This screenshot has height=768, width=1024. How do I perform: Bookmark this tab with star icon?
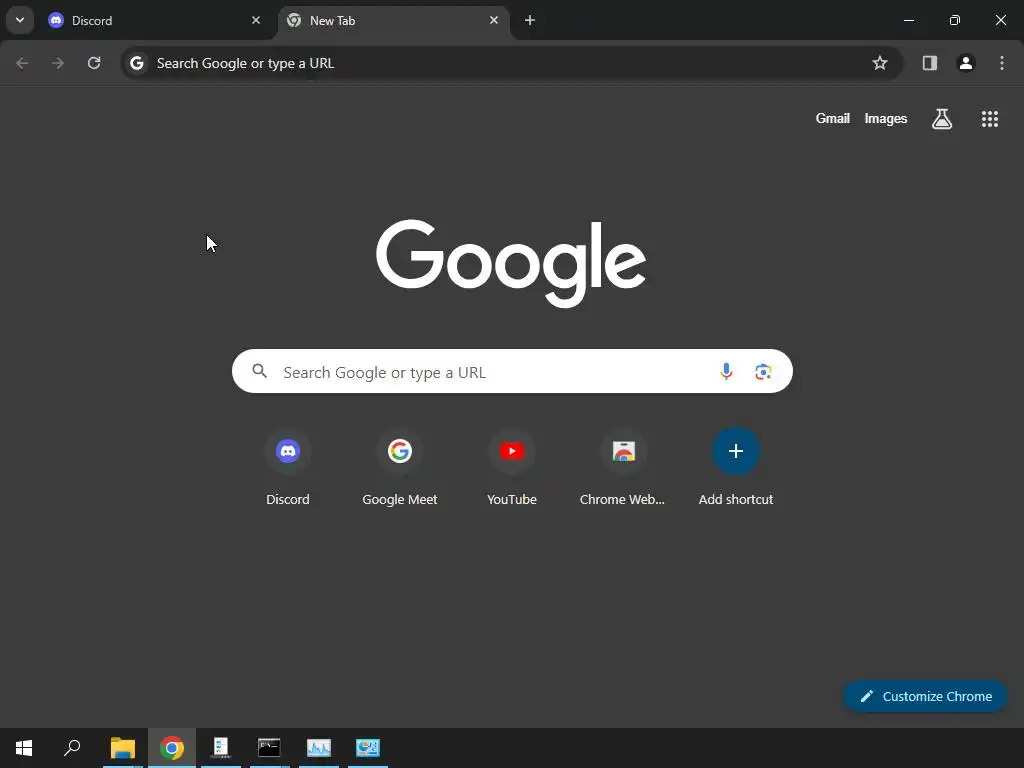(880, 63)
